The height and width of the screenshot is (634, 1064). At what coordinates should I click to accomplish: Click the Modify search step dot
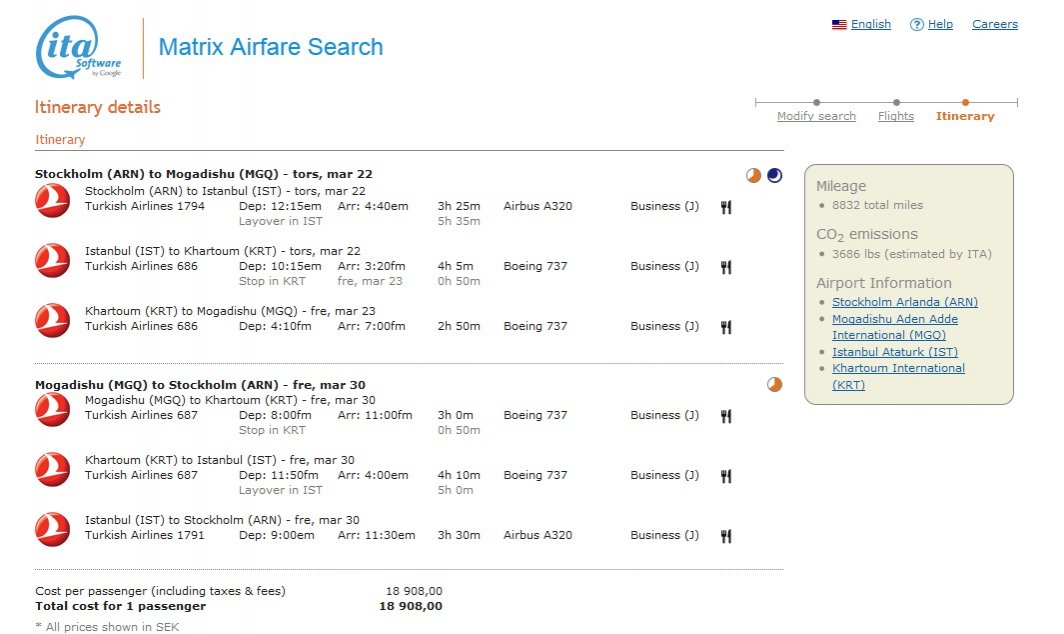(x=816, y=102)
